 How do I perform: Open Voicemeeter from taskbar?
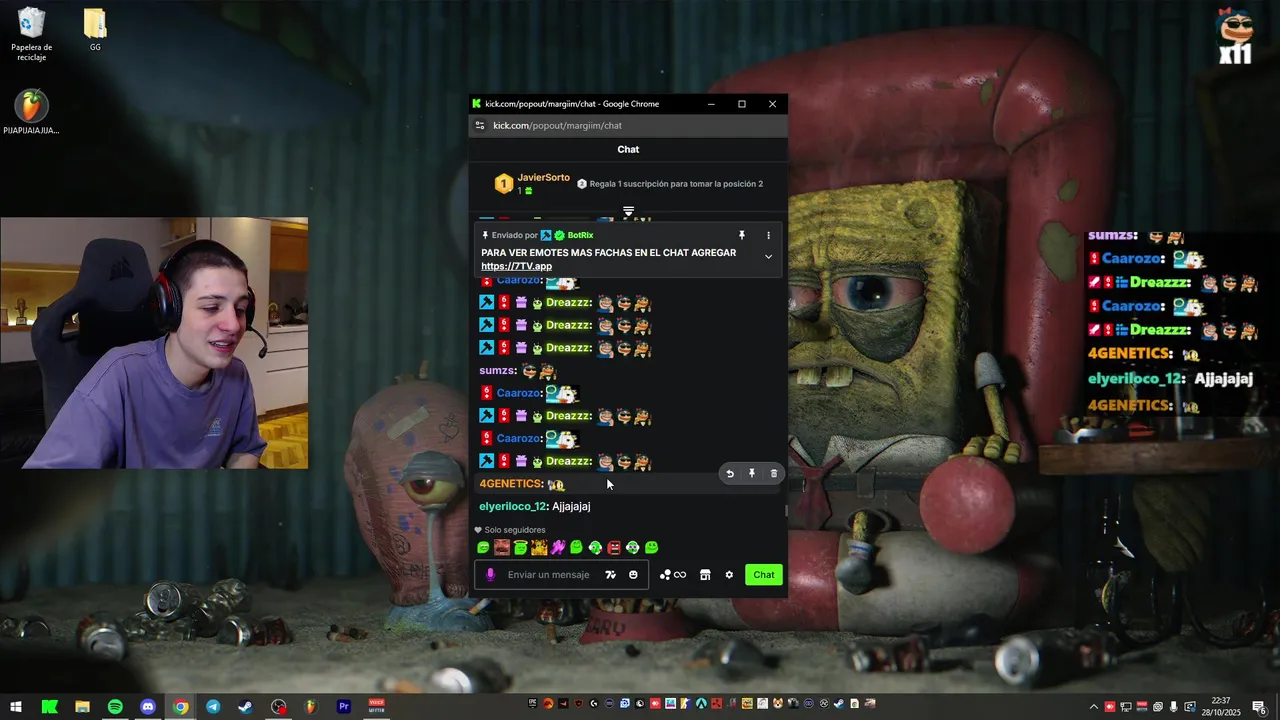pyautogui.click(x=377, y=707)
